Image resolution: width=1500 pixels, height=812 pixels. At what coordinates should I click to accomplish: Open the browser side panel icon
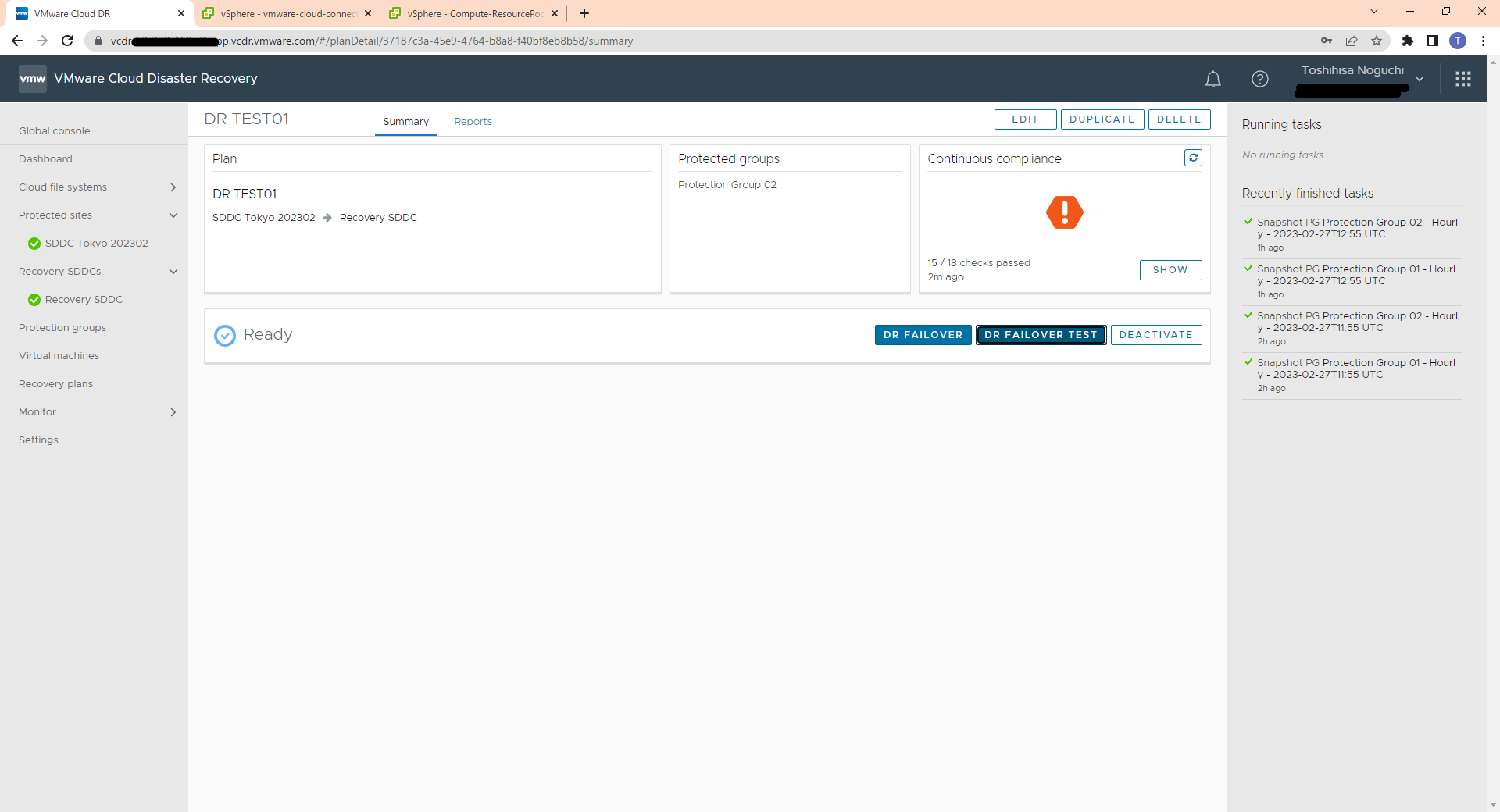1433,41
